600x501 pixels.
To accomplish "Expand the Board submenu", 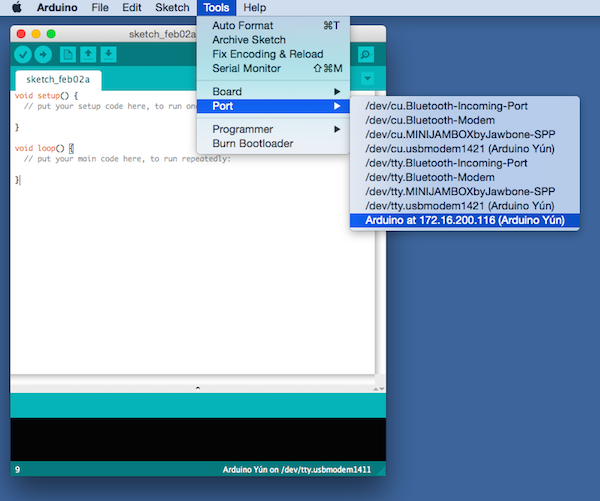I will 273,91.
